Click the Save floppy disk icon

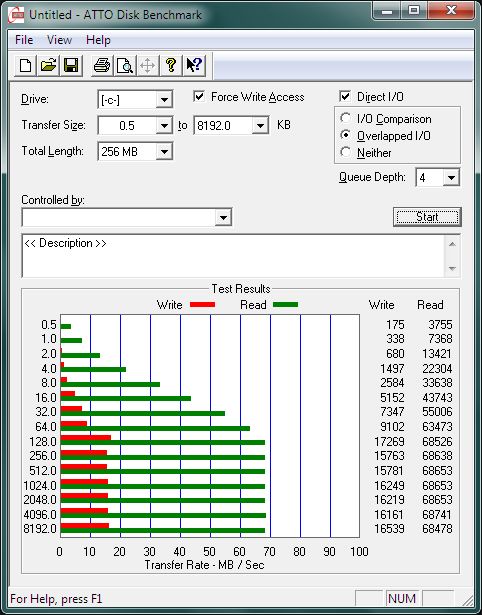pos(71,65)
